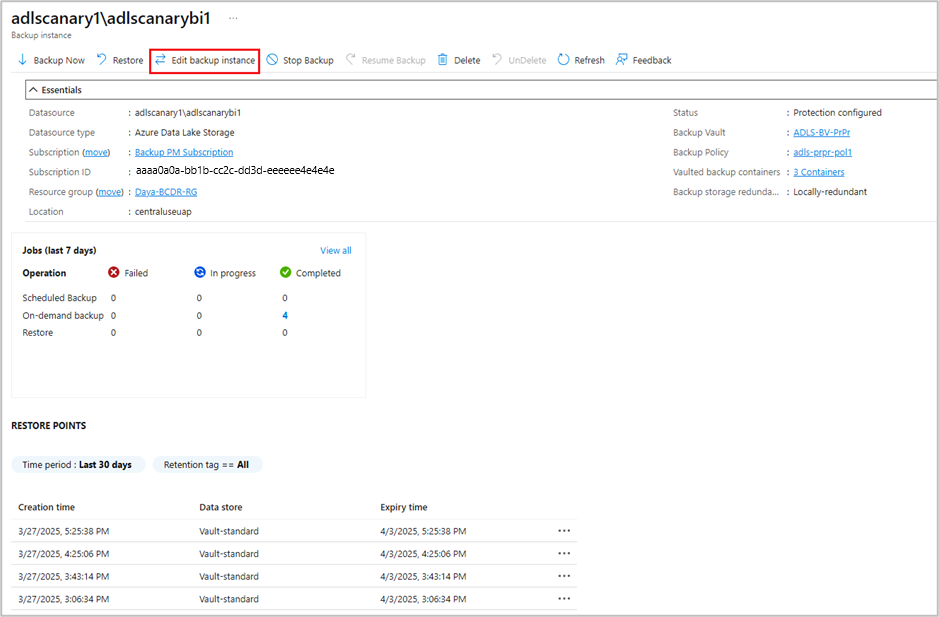This screenshot has height=617, width=939.
Task: Click creation time 3/27/2025, 5:25:38 PM
Action: pyautogui.click(x=63, y=531)
